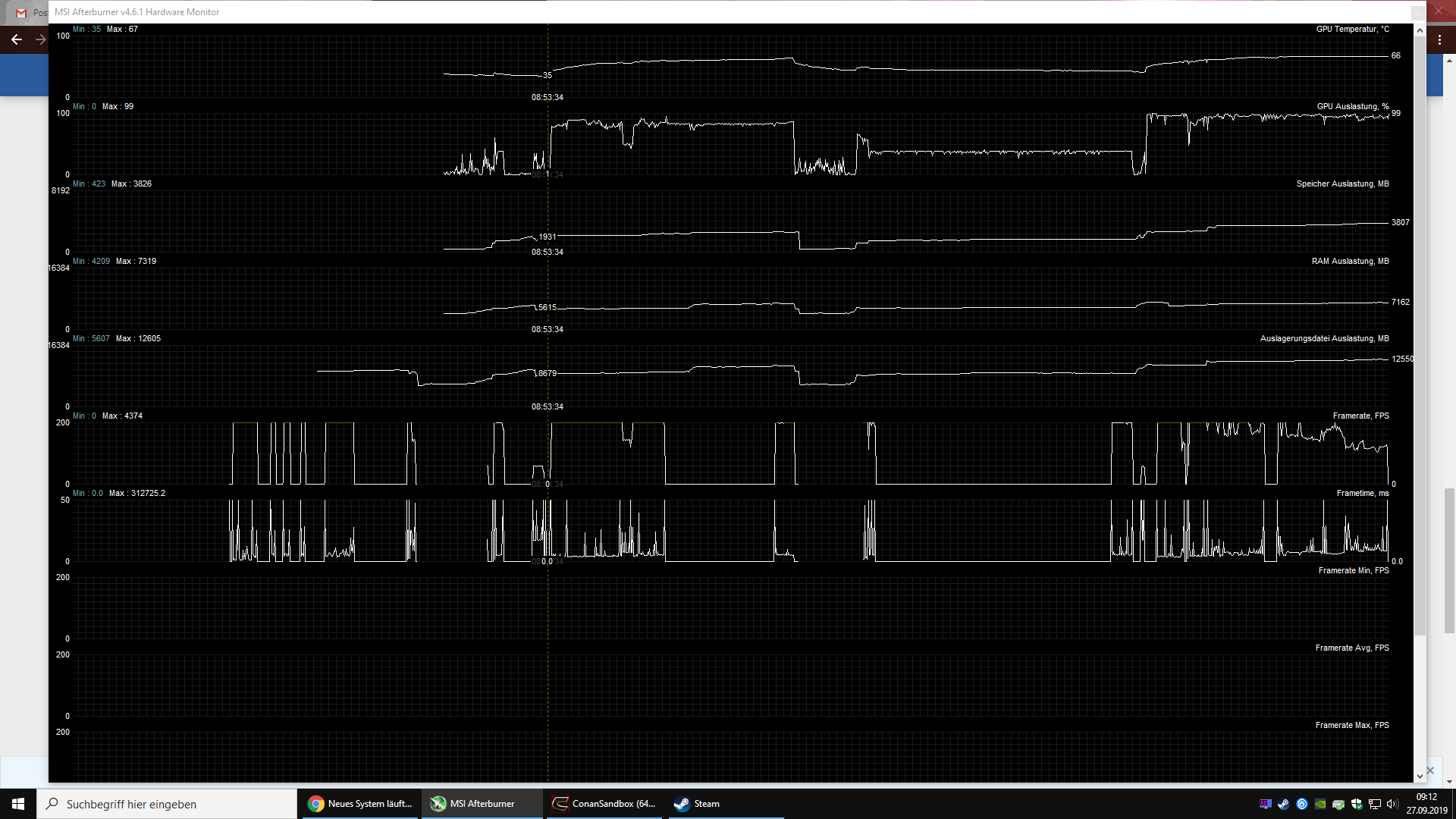Open Chrome three-dot menu
Screen dimensions: 1456x819
[x=1439, y=39]
